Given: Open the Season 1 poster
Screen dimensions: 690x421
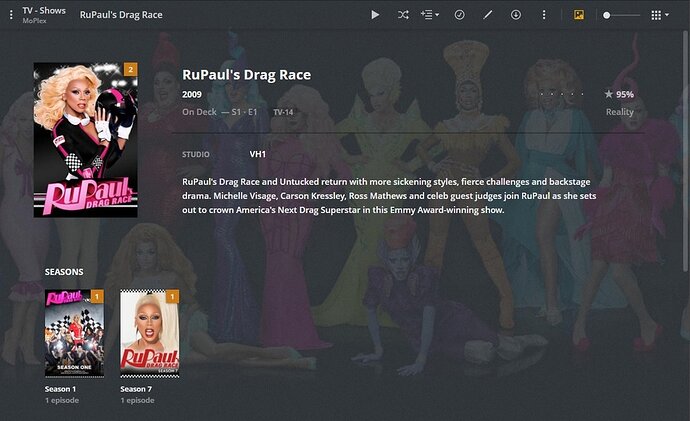Looking at the screenshot, I should tap(74, 333).
